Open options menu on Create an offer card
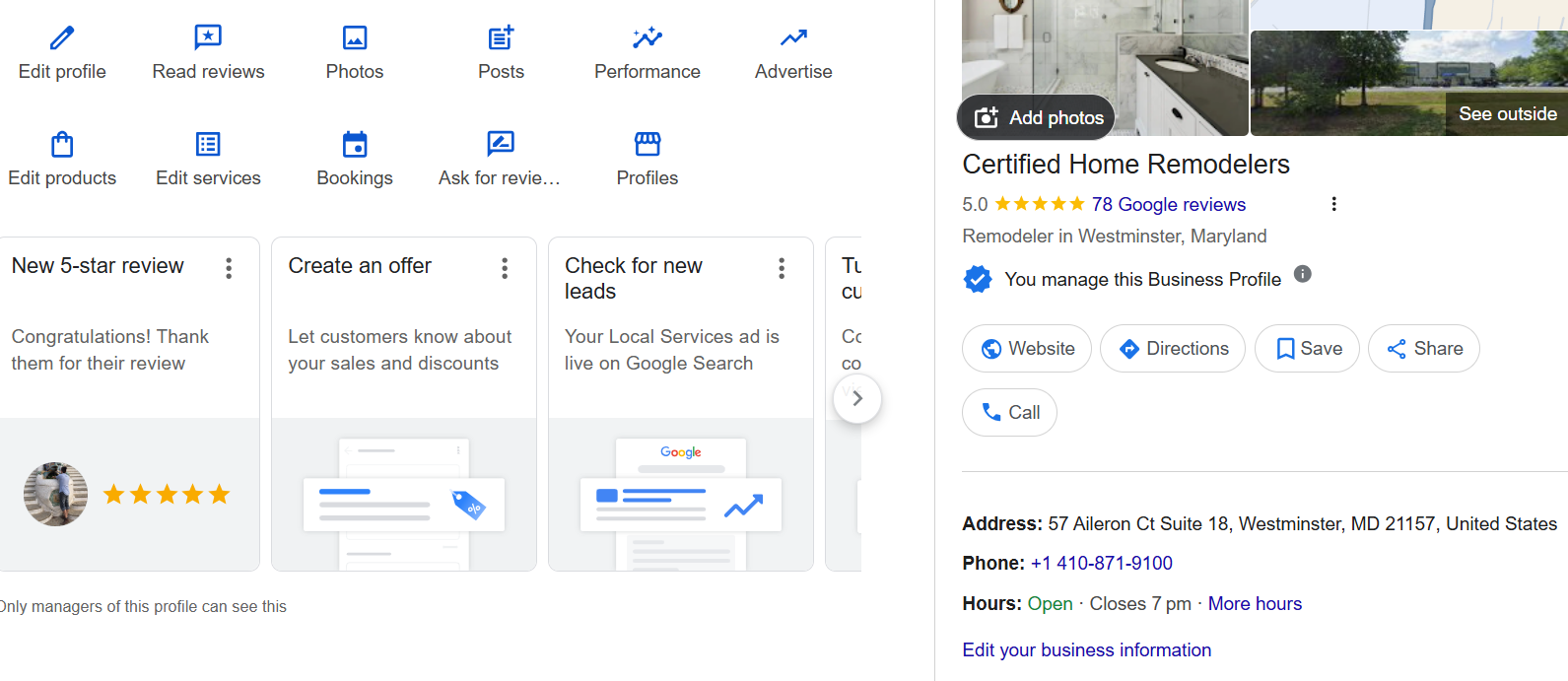Screen dimensions: 1568x681 click(x=505, y=268)
